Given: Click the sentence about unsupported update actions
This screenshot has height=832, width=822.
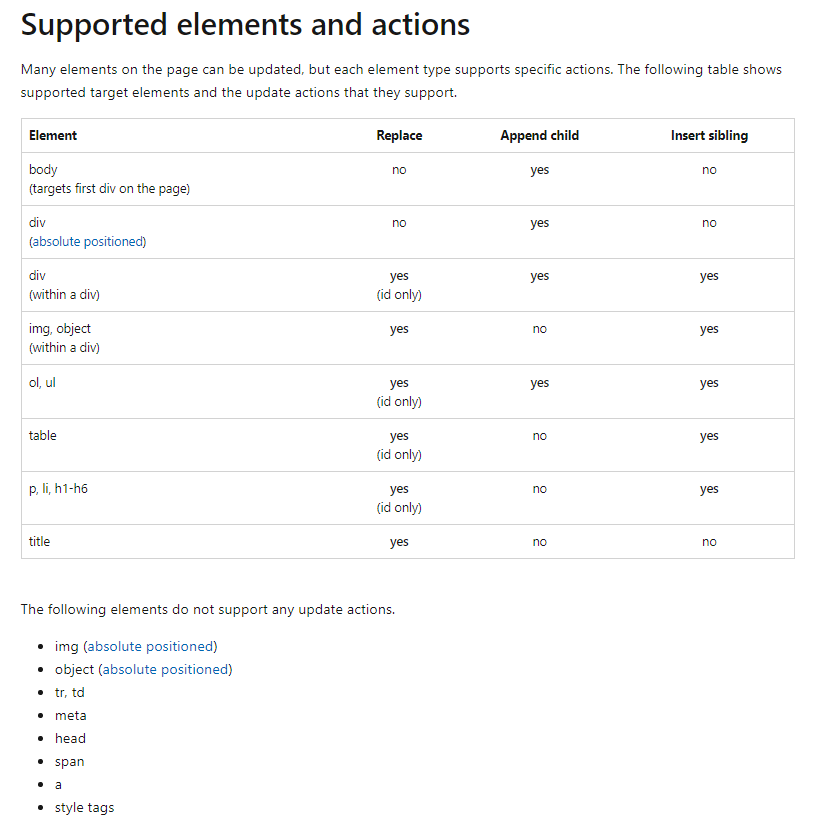Looking at the screenshot, I should click(208, 610).
